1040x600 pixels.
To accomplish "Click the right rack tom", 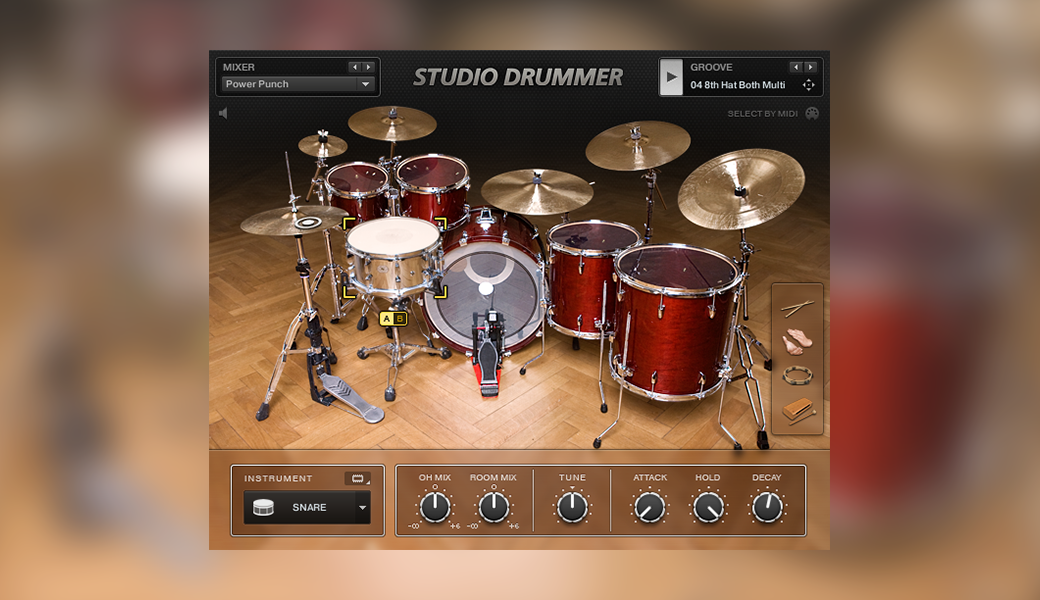I will pos(433,189).
